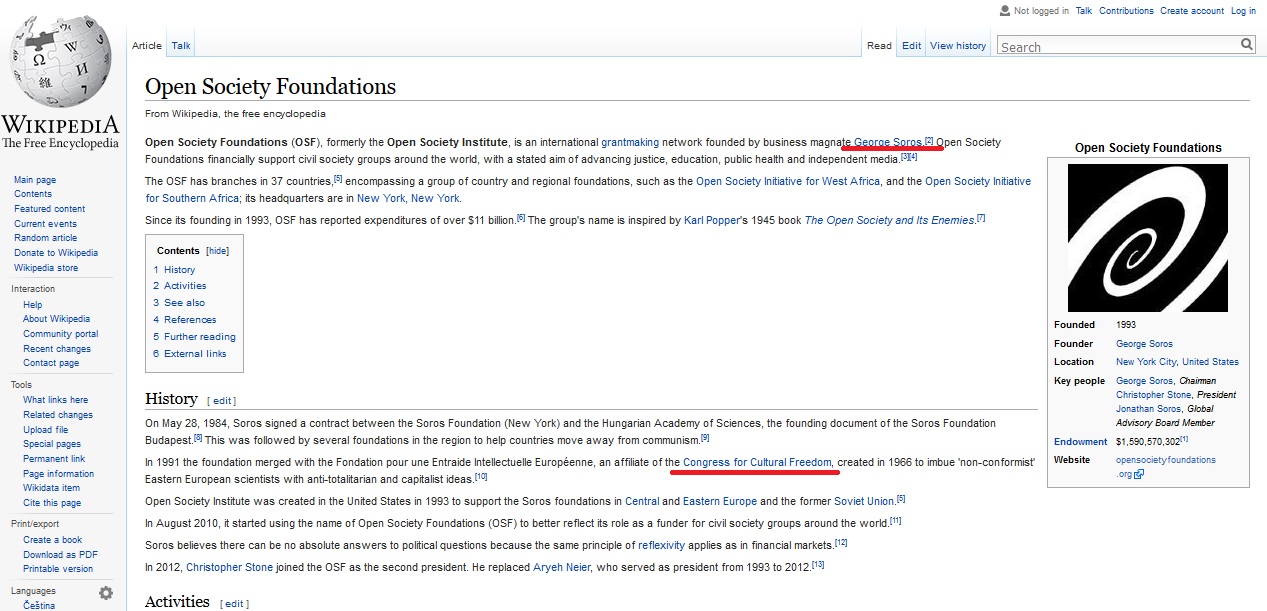Open the Upload file link

(x=46, y=430)
